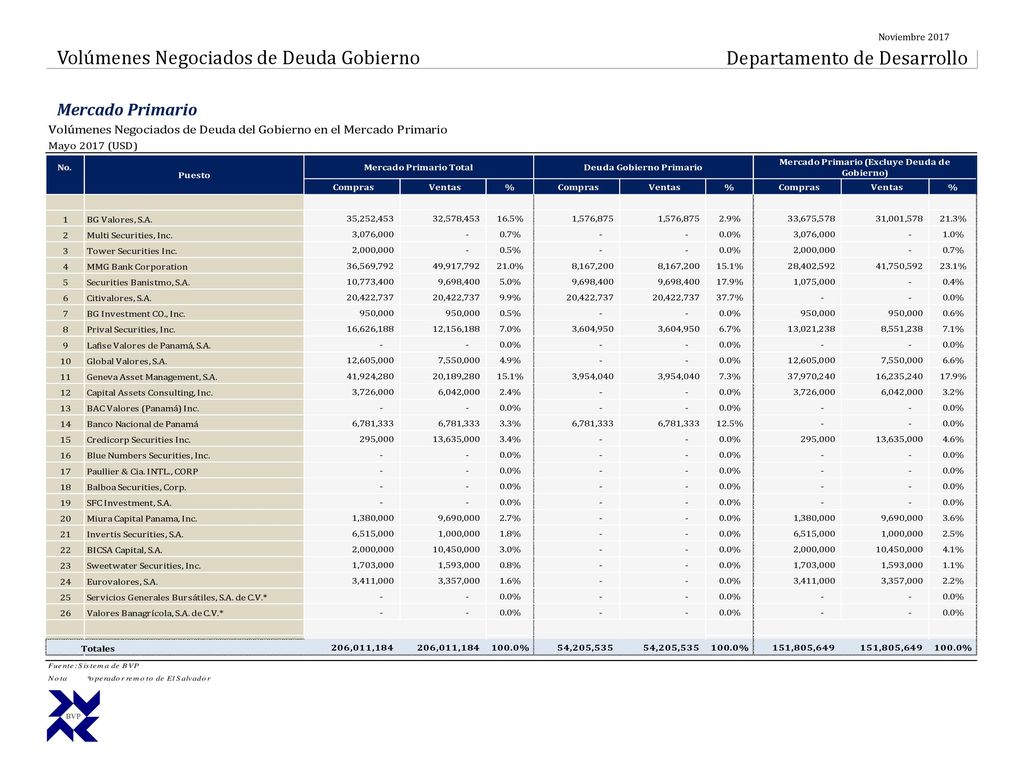This screenshot has height=768, width=1024.
Task: Click BG Valores total compras value 35,252,453
Action: pos(370,219)
